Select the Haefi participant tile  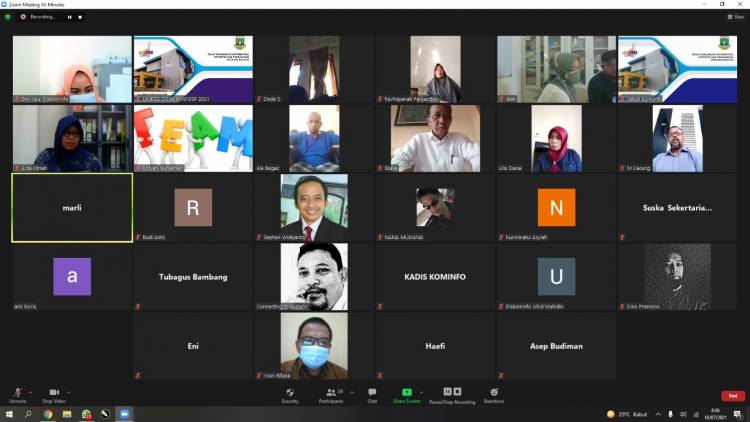(435, 346)
